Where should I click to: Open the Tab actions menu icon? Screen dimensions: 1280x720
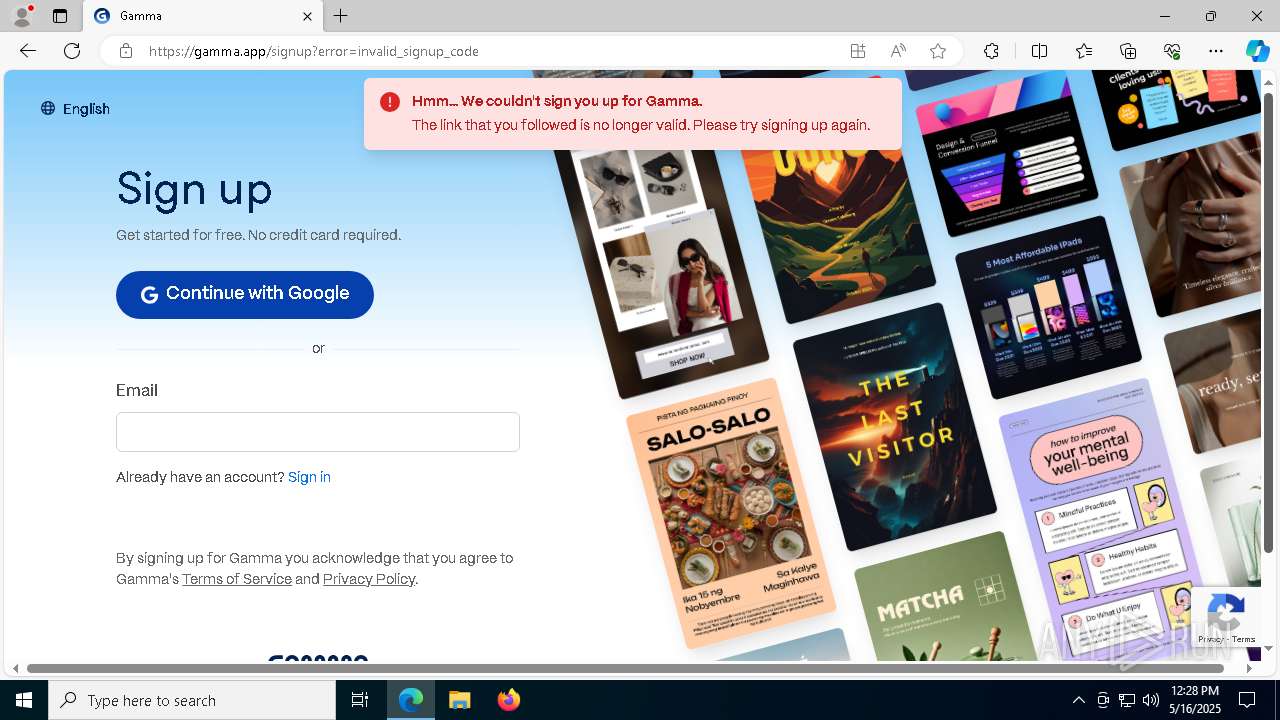[60, 16]
